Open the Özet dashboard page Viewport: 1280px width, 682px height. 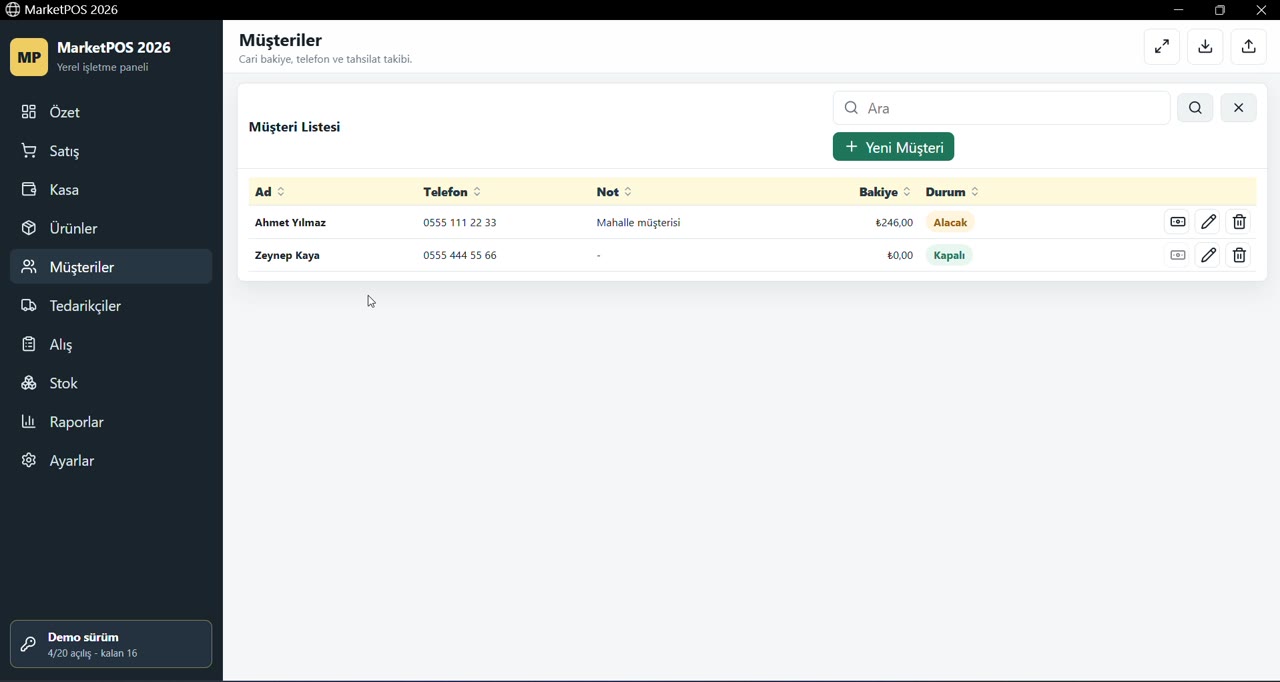point(111,112)
